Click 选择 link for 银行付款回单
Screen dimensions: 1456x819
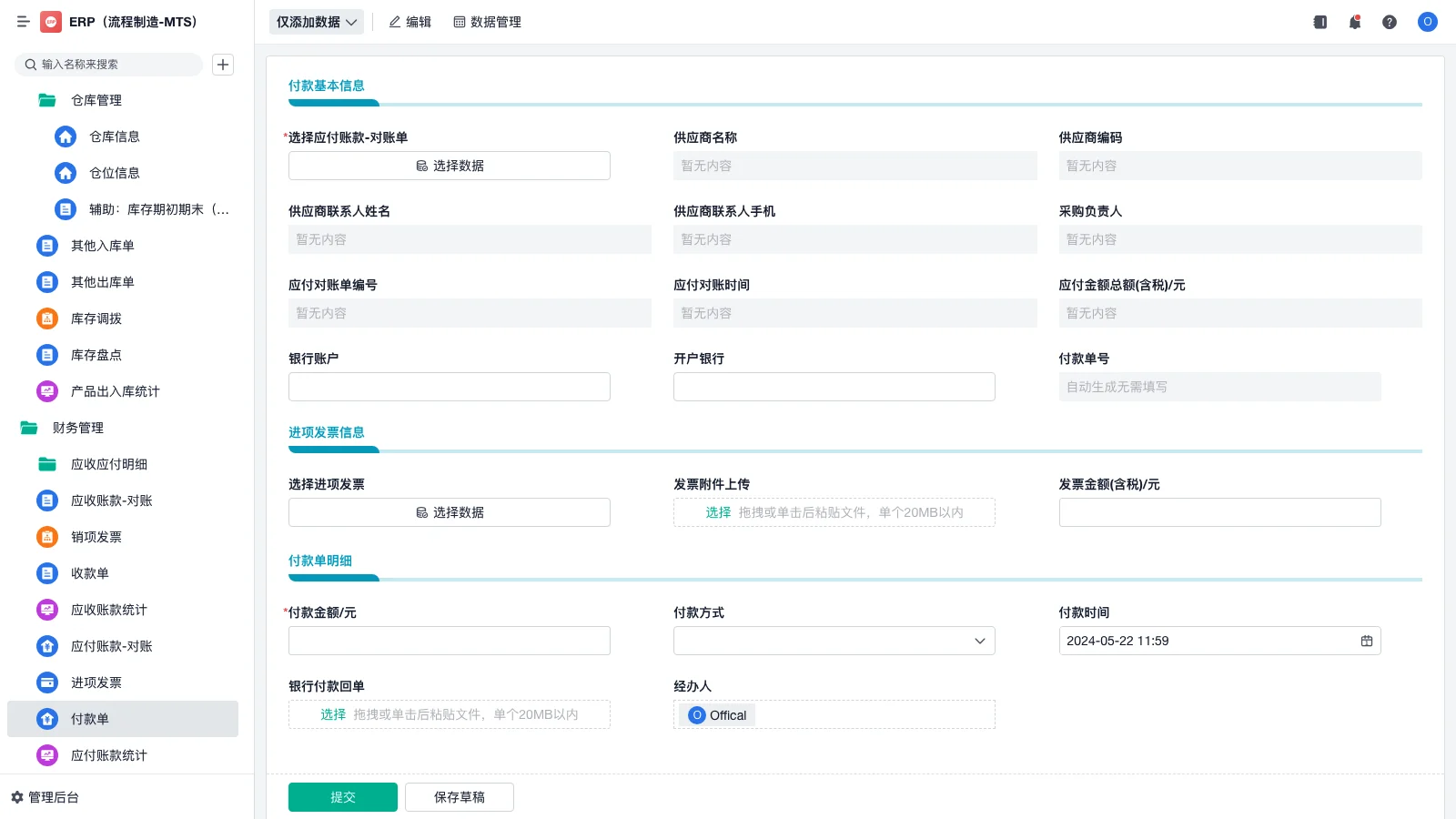(x=333, y=714)
